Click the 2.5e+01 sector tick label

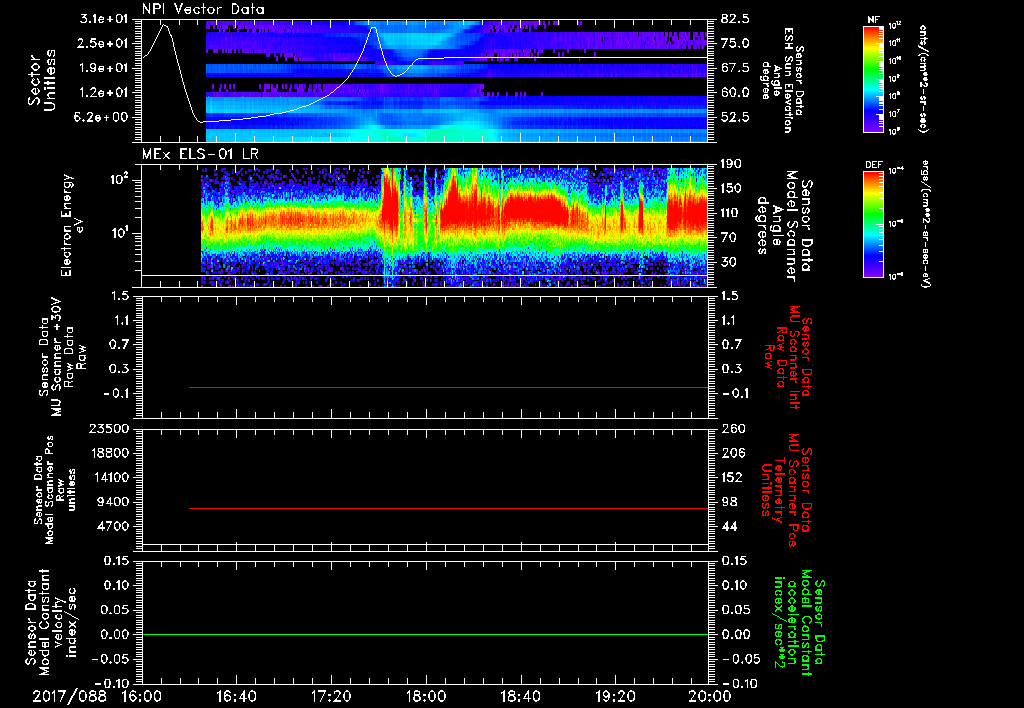(103, 43)
